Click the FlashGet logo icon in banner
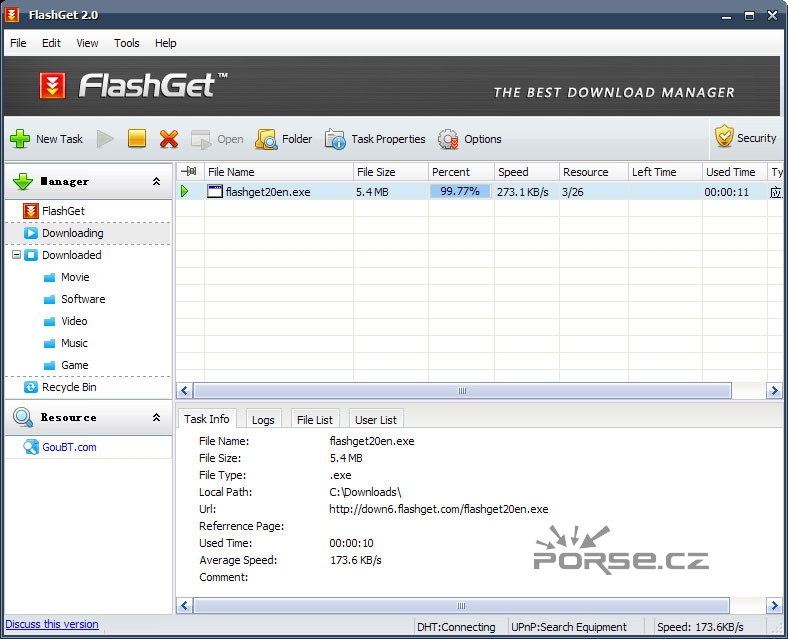Image resolution: width=788 pixels, height=639 pixels. [x=52, y=85]
